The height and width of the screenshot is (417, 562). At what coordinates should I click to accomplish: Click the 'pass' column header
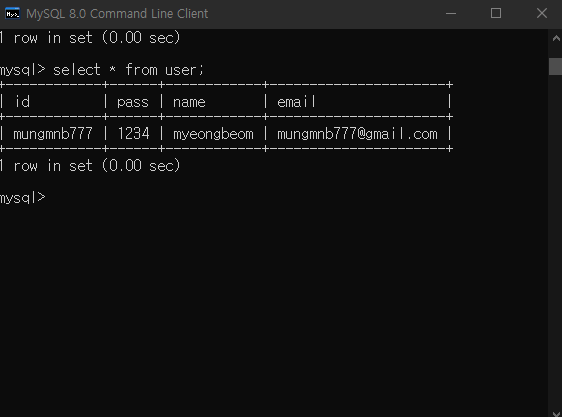[133, 102]
